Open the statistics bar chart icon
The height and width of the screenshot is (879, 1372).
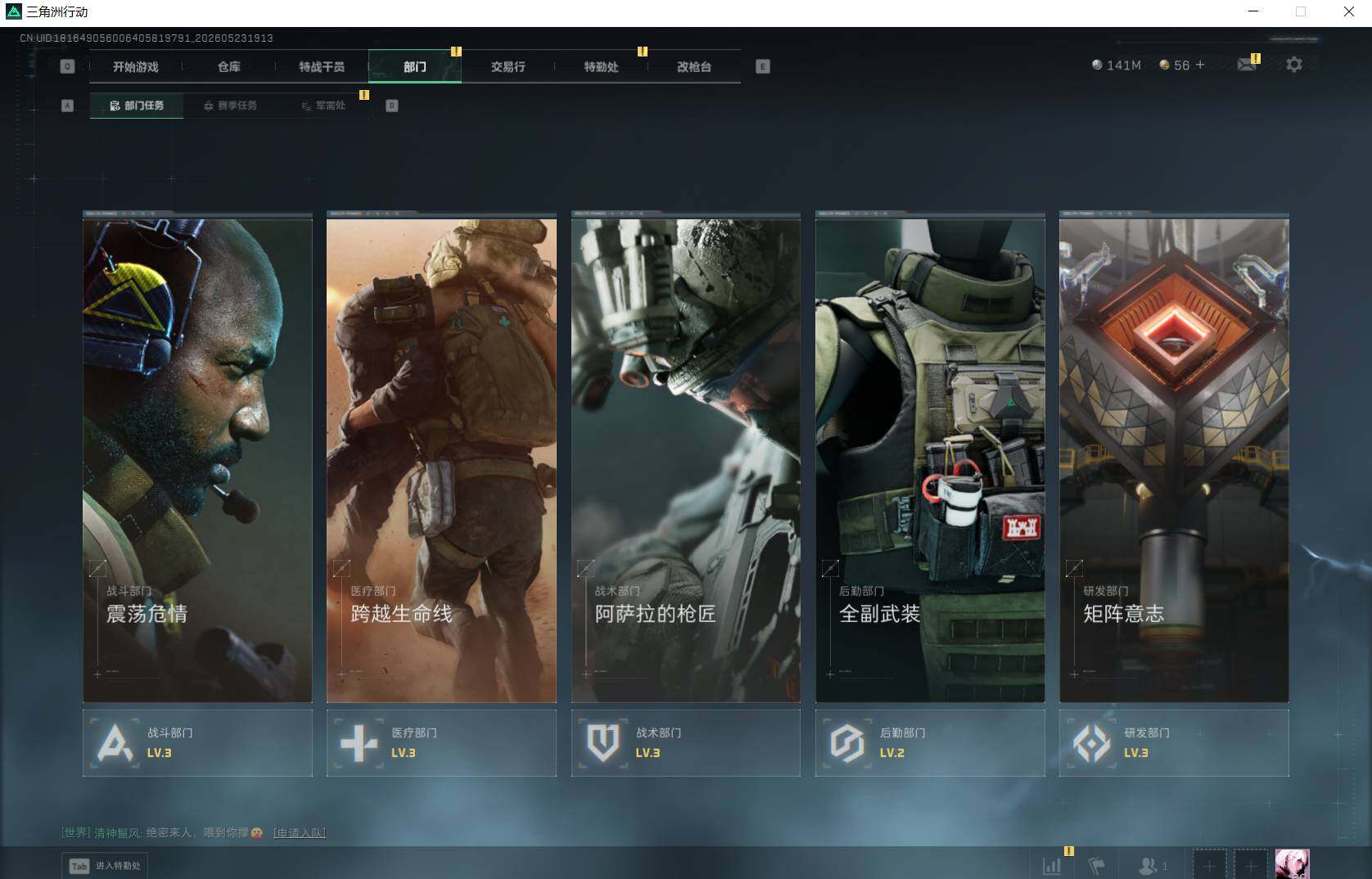[x=1052, y=865]
